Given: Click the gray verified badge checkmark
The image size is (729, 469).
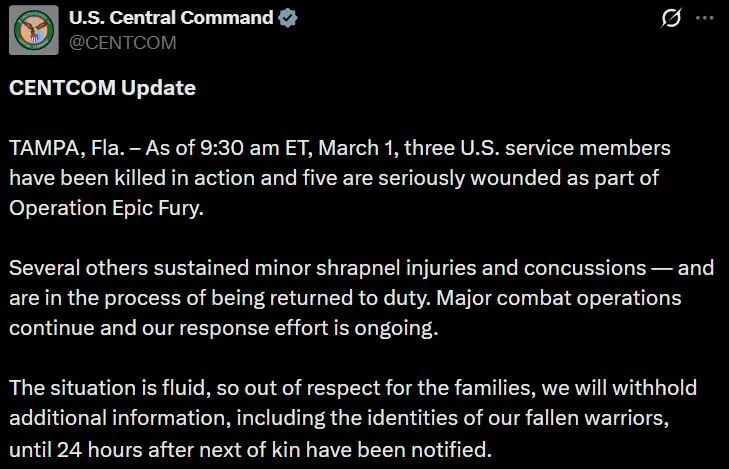Looking at the screenshot, I should click(x=288, y=18).
